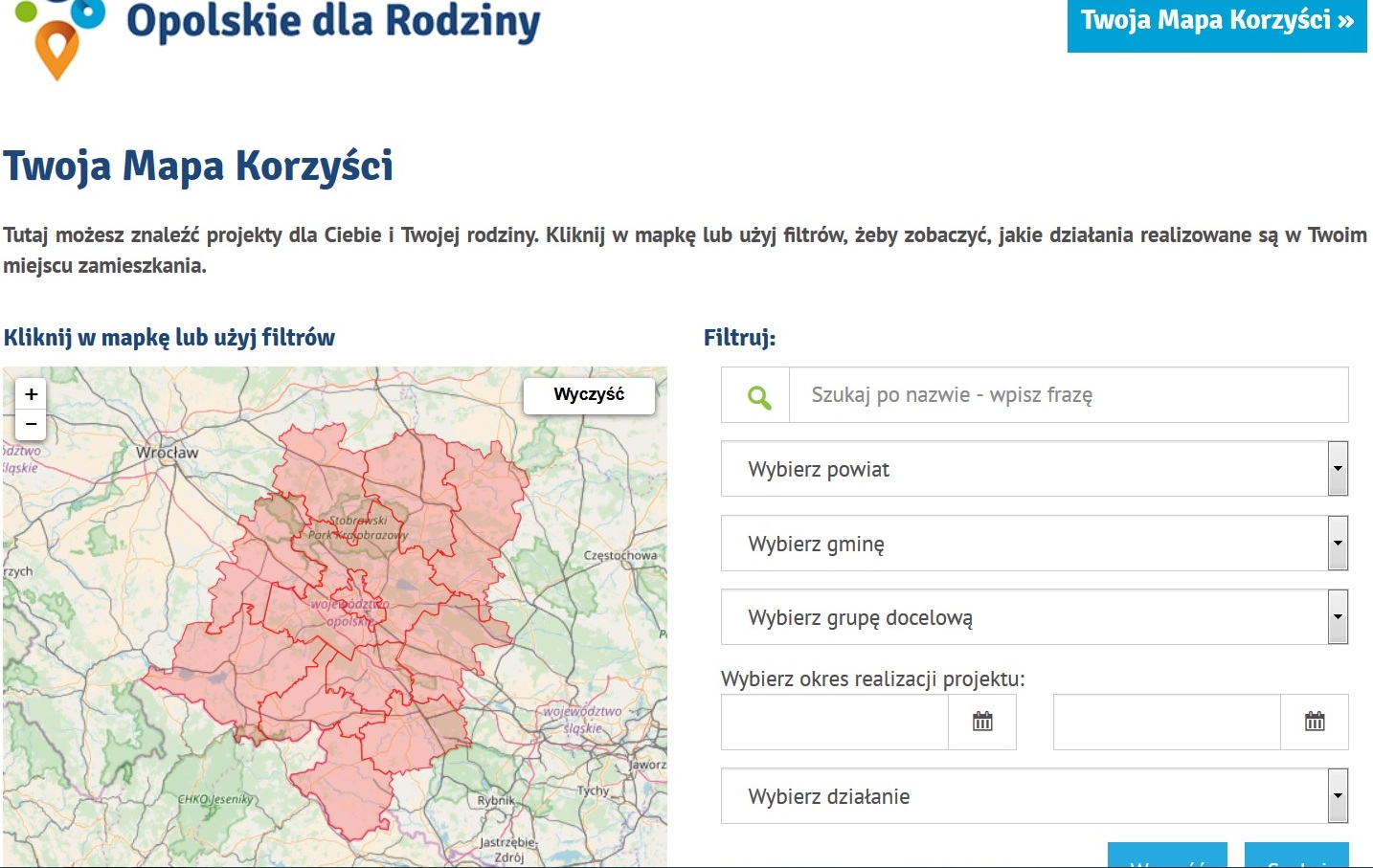1373x868 pixels.
Task: Open the Wybierz działanie dropdown
Action: pyautogui.click(x=1034, y=796)
